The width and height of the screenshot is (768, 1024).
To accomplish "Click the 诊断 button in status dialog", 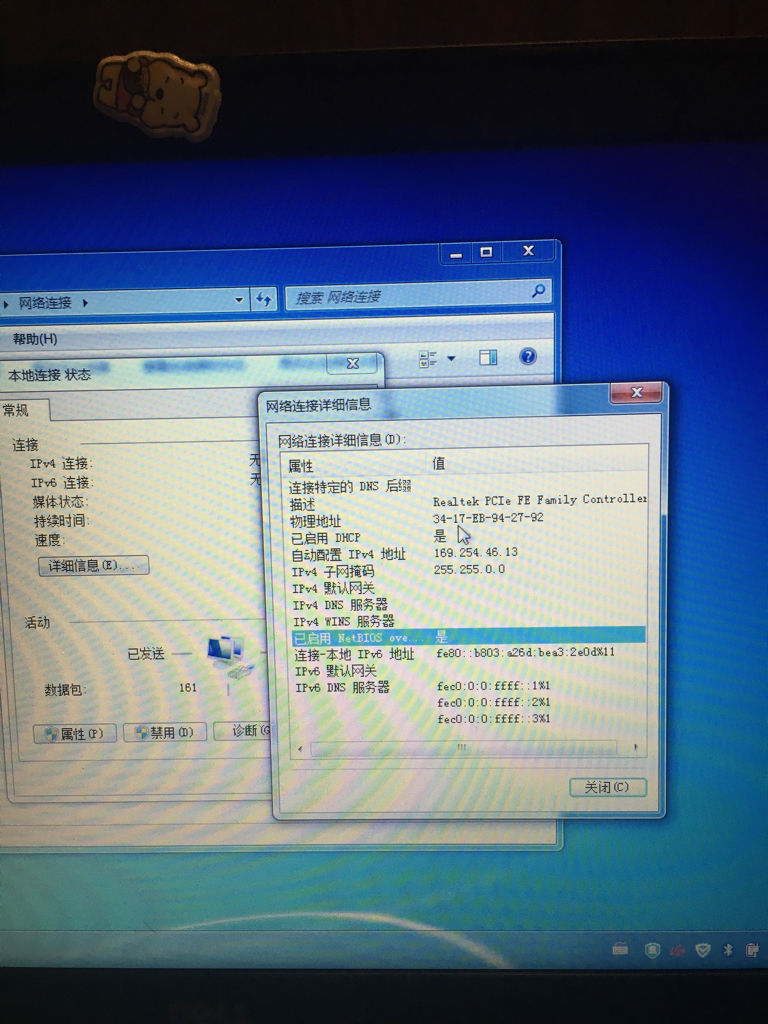I will click(243, 730).
